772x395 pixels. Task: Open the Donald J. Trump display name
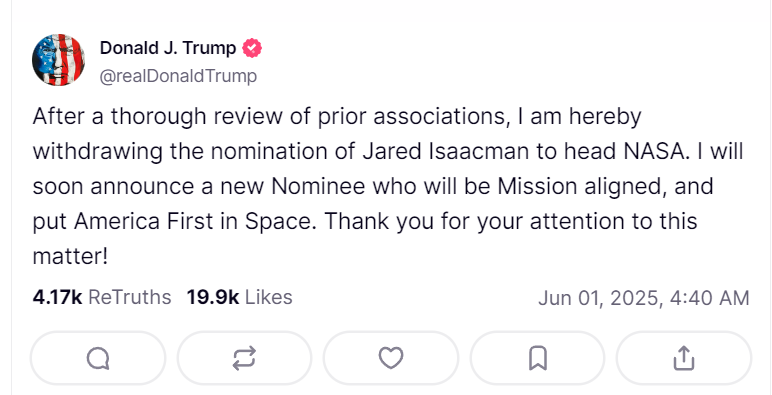168,48
